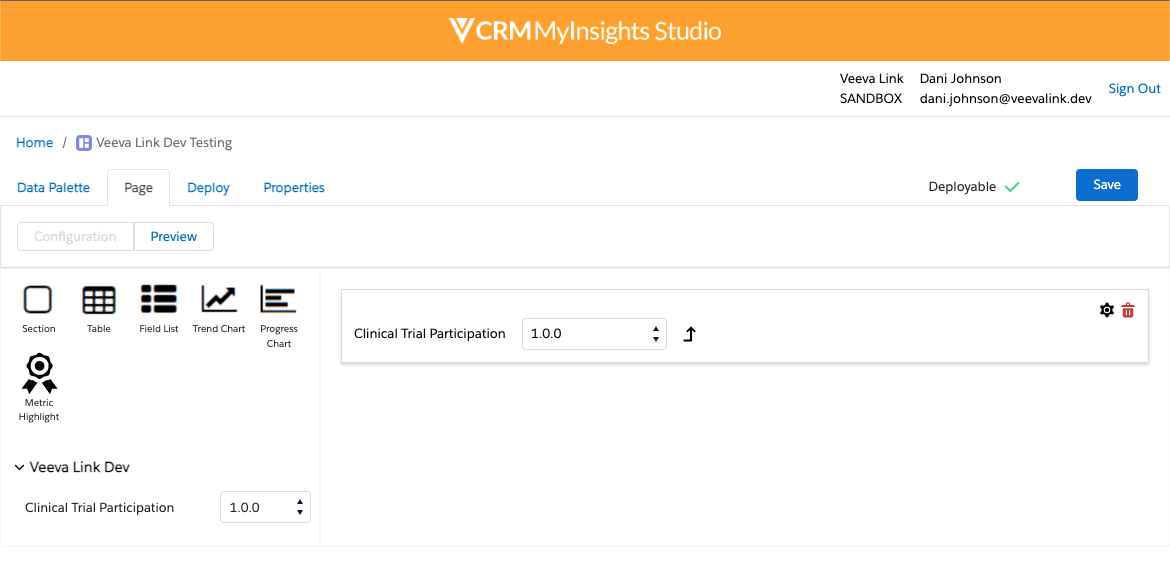
Task: Switch to Configuration mode
Action: pos(76,236)
